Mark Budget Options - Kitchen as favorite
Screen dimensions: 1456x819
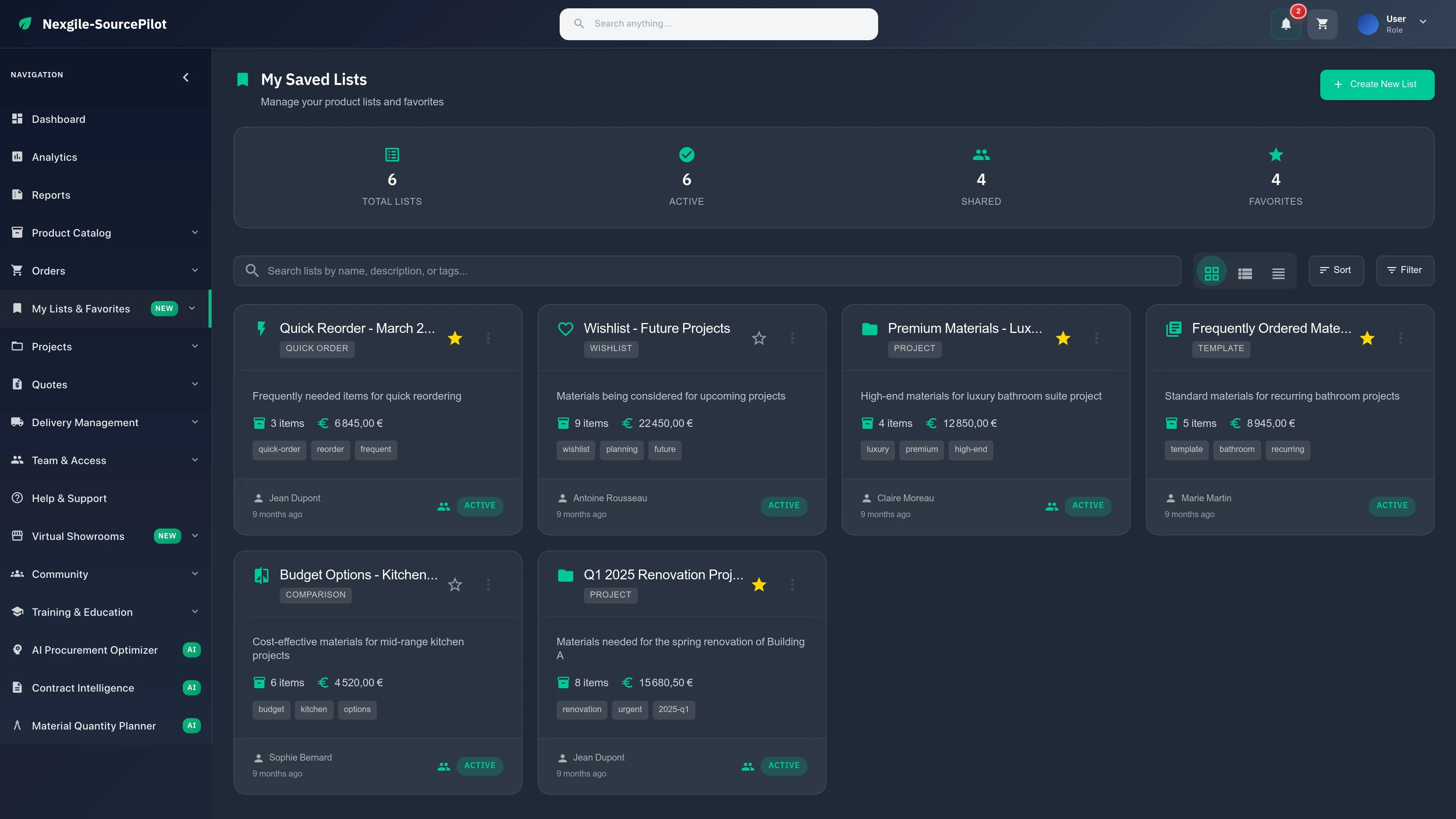pos(455,584)
